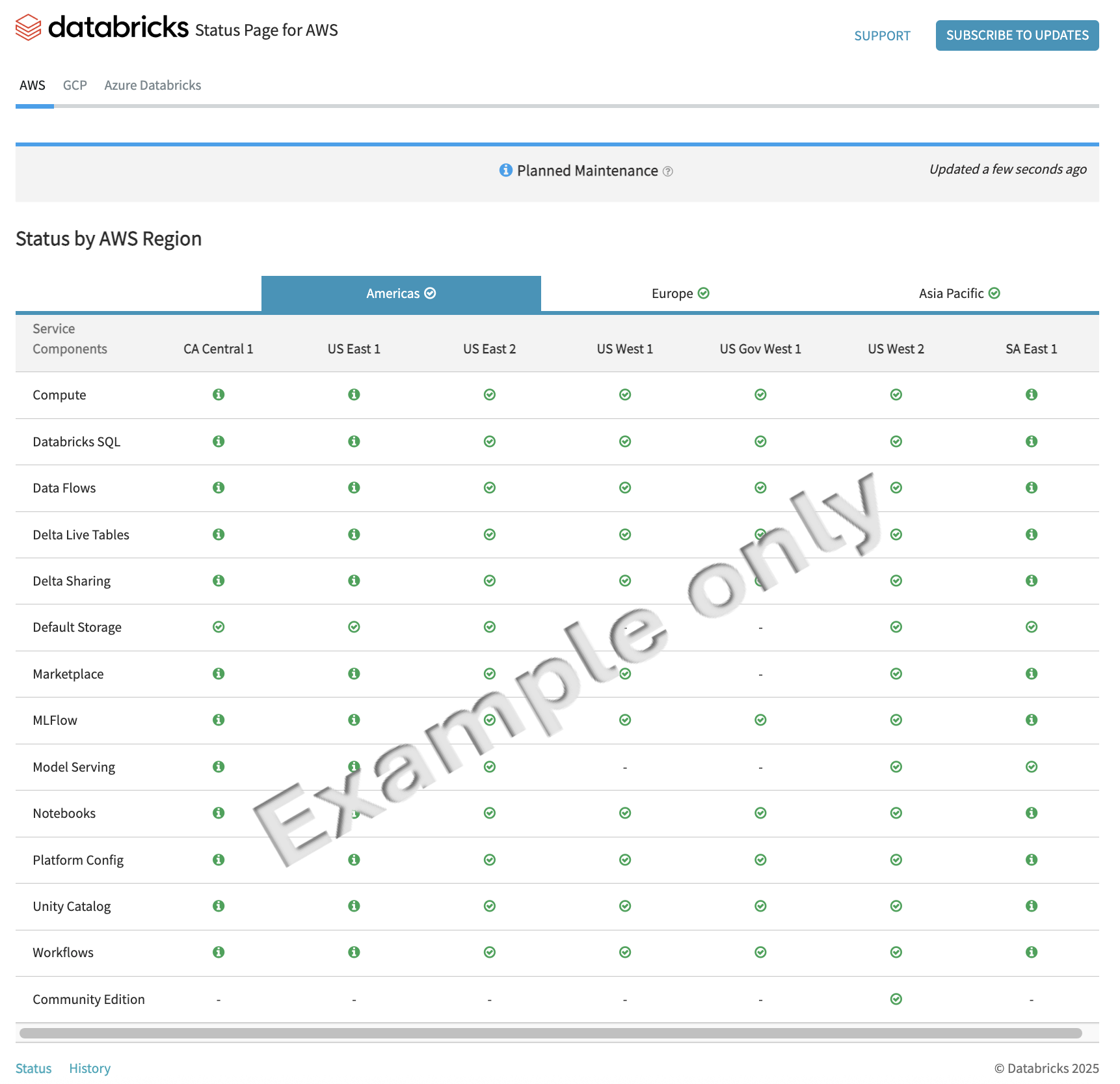Image resolution: width=1120 pixels, height=1084 pixels.
Task: Select the Americas region tab
Action: (401, 293)
